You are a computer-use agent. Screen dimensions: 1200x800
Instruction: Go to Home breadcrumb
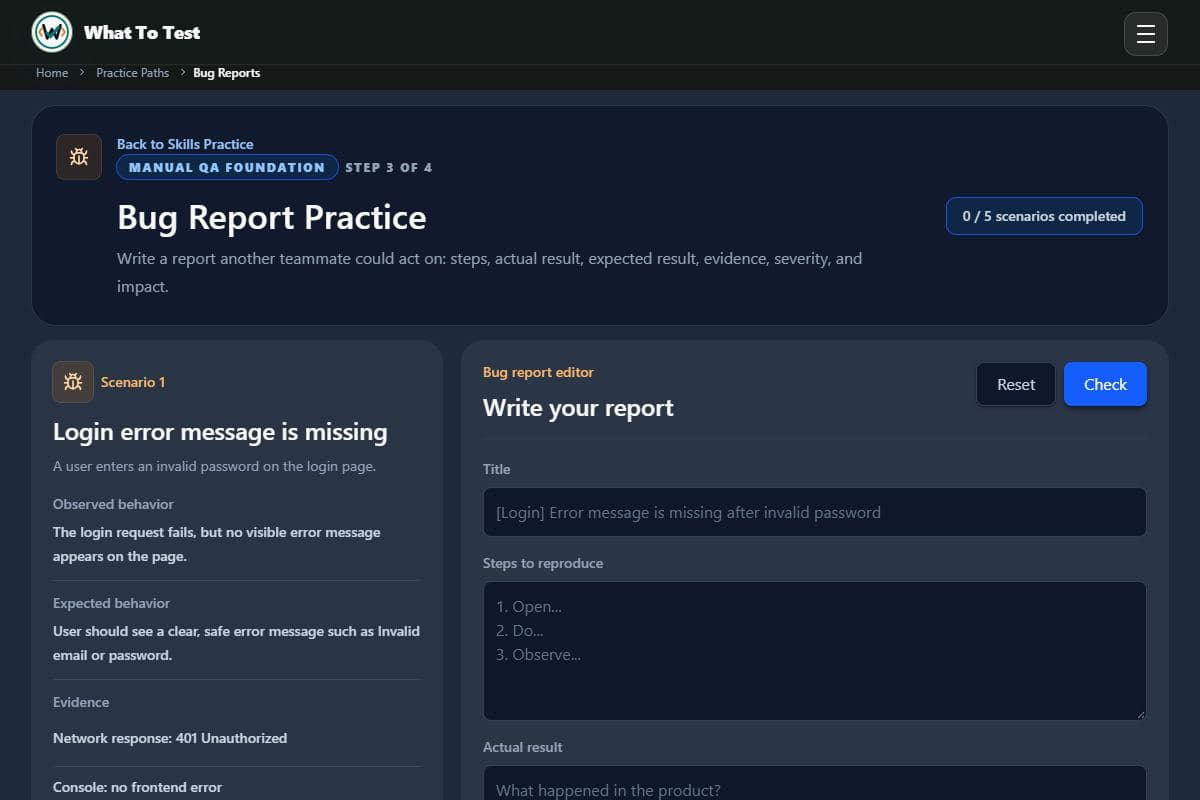[x=52, y=73]
